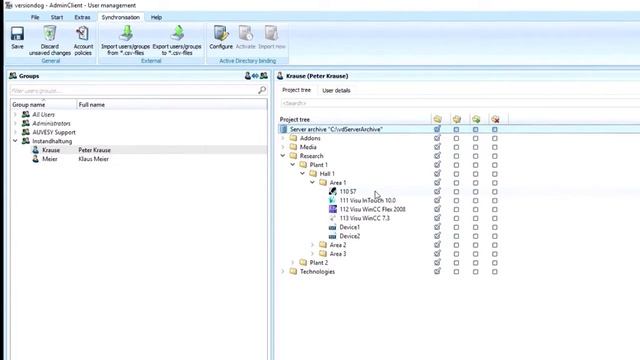640x360 pixels.
Task: Expand the Area 2 folder
Action: [x=313, y=245]
